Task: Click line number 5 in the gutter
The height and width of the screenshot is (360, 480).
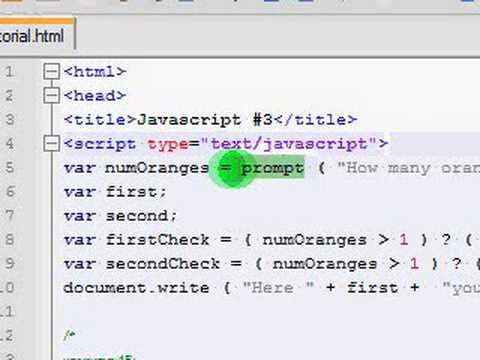Action: point(10,168)
